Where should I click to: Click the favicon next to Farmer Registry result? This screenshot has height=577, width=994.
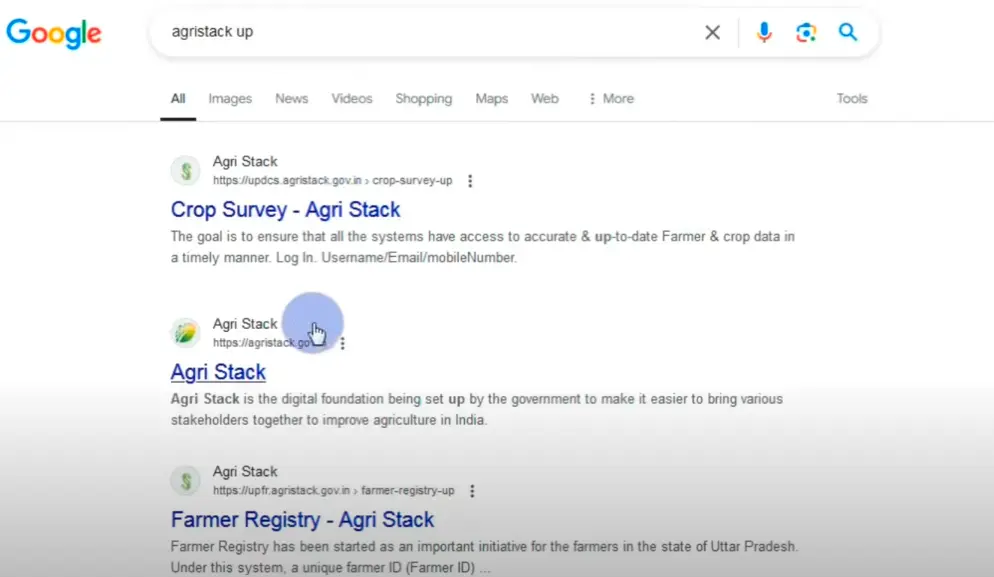point(185,480)
